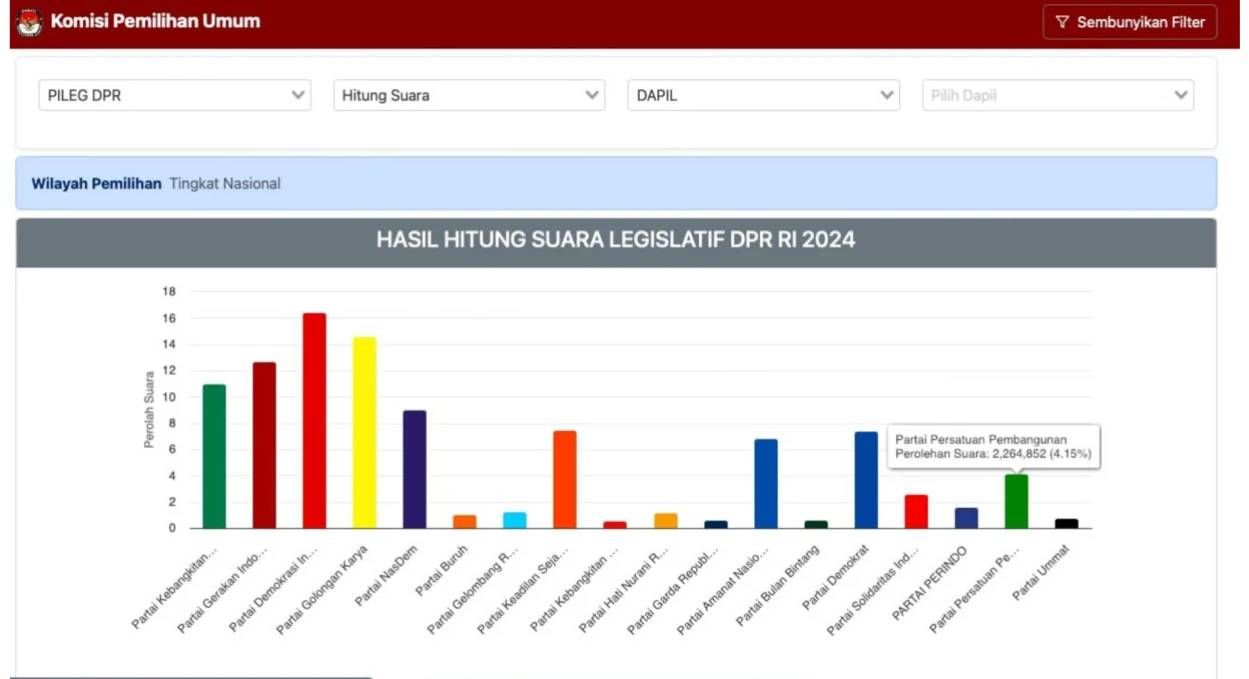Click the 'Partai Buruh' axis label
1249x679 pixels.
[x=441, y=570]
